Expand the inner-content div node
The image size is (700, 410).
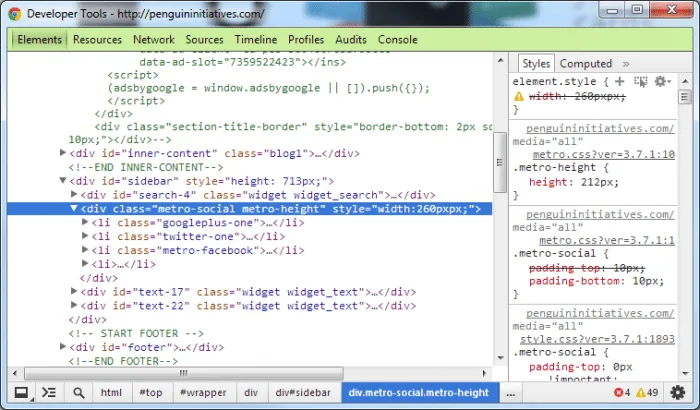tap(63, 153)
